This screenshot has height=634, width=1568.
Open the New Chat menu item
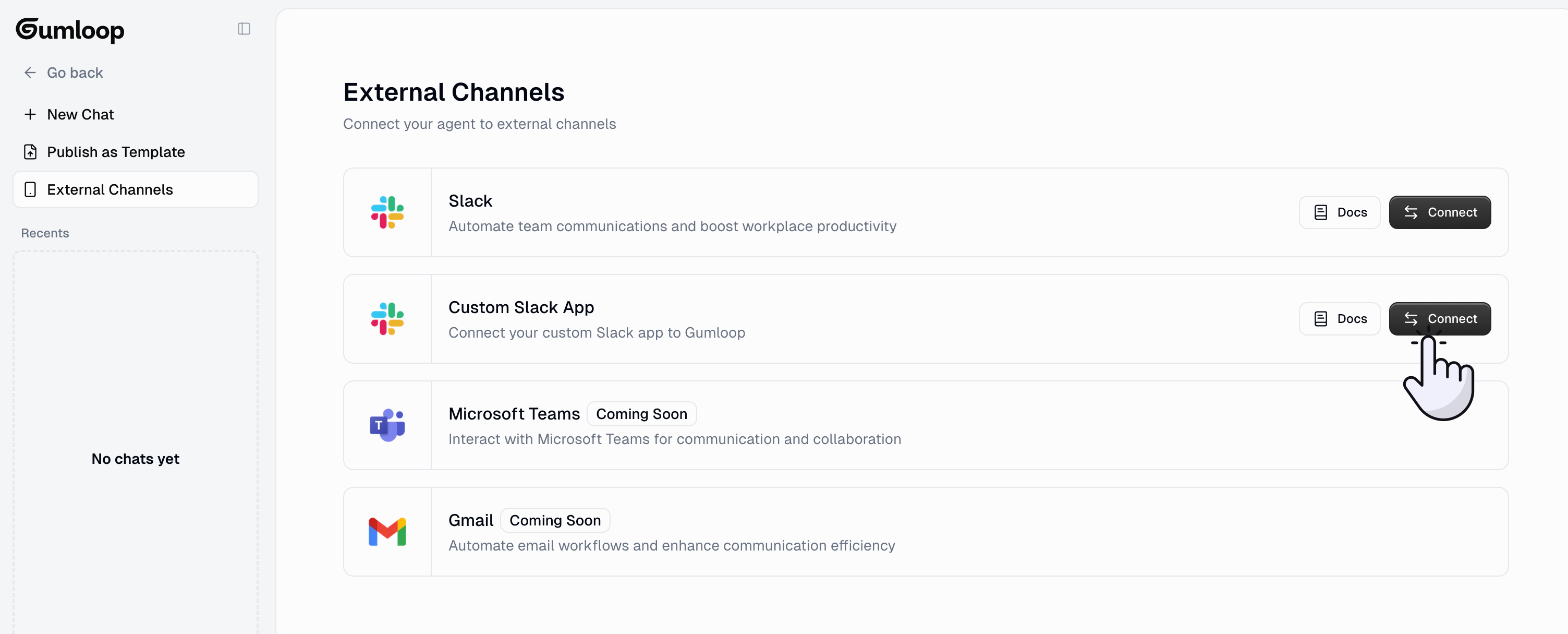click(80, 114)
